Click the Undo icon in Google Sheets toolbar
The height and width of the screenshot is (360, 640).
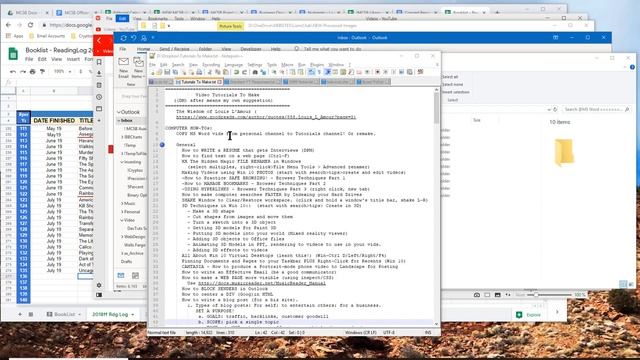(13, 71)
